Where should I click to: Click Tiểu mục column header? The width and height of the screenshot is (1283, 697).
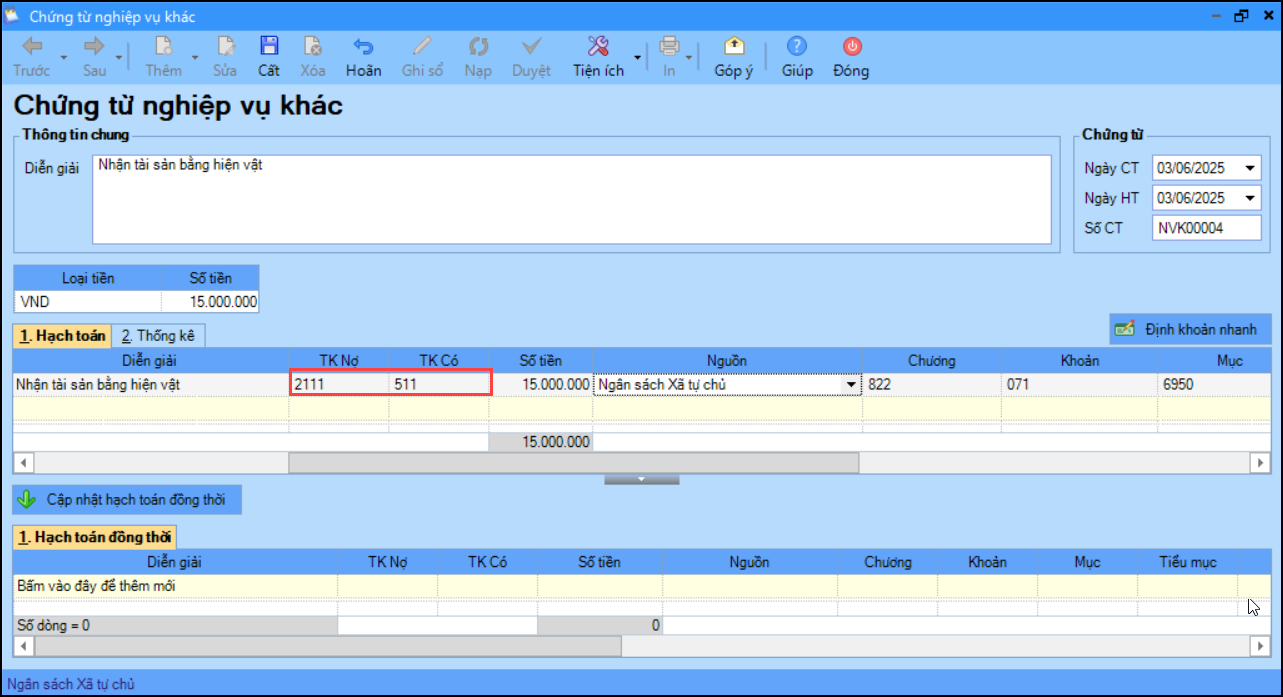[1188, 562]
